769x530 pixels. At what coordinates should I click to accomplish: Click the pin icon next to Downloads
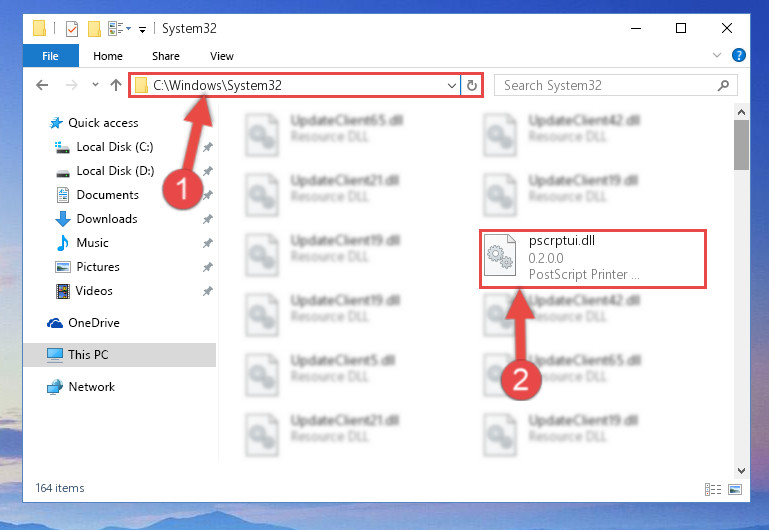click(208, 219)
